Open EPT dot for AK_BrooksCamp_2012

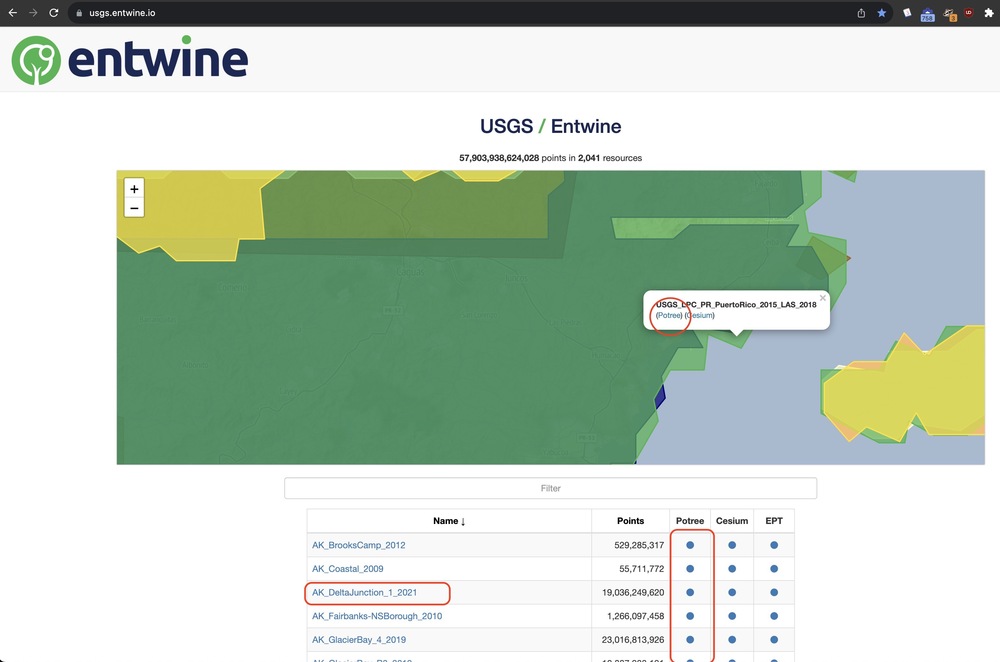tap(774, 545)
